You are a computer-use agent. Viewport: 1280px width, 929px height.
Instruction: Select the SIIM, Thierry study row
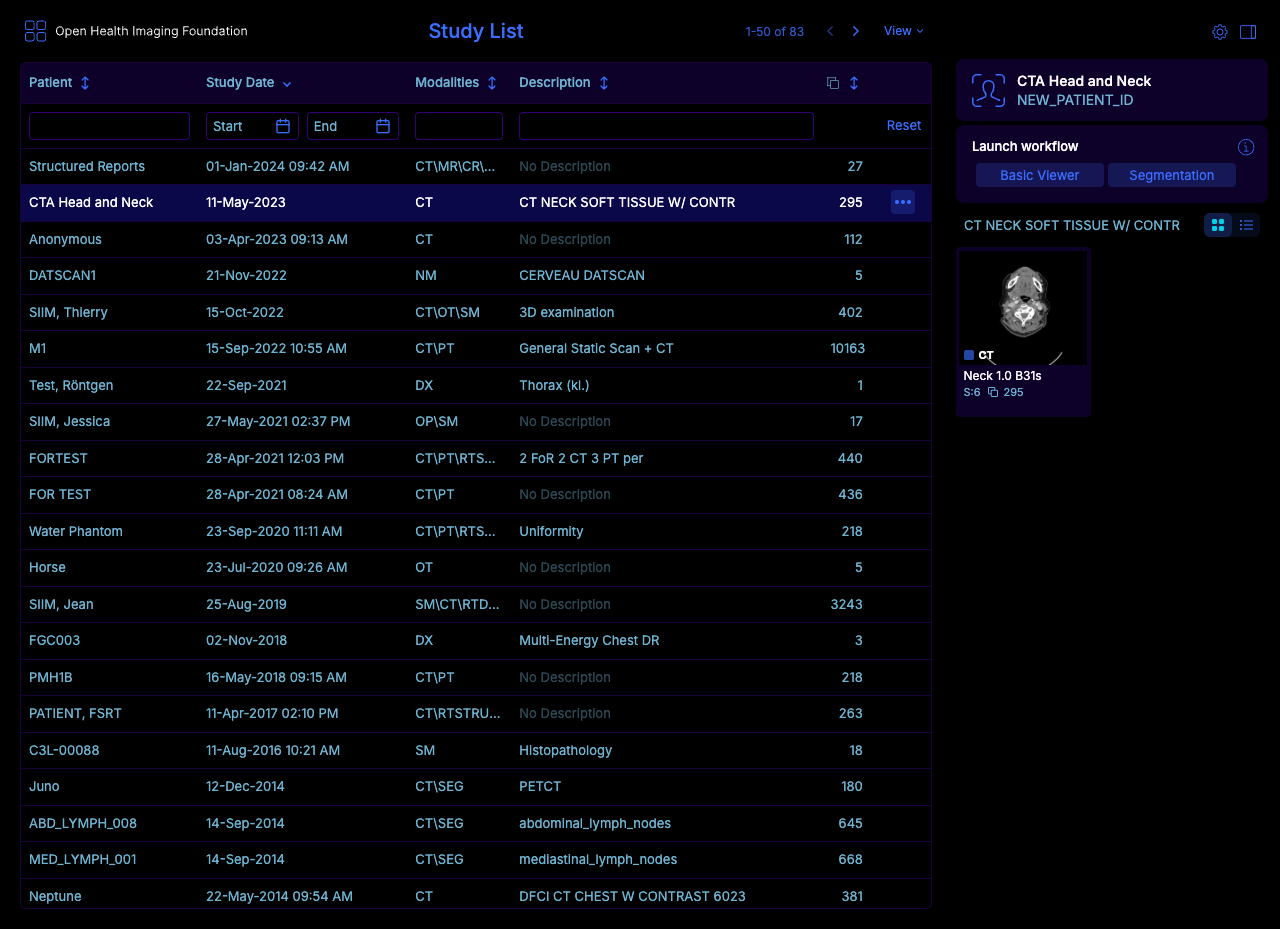pyautogui.click(x=475, y=312)
